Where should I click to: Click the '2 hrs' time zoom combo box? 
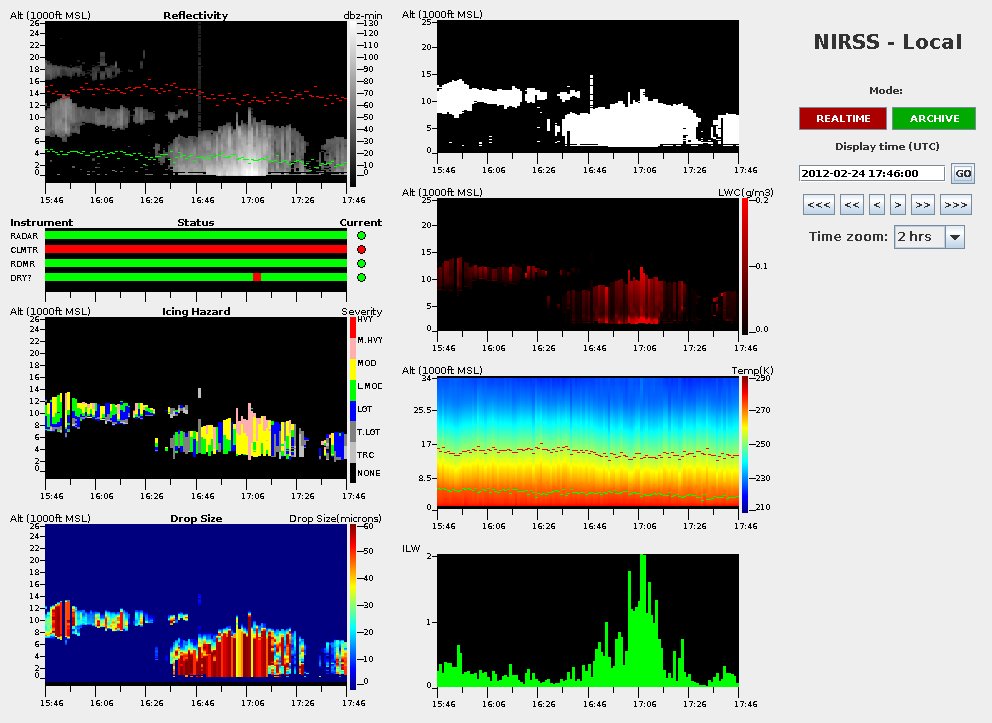click(x=920, y=237)
